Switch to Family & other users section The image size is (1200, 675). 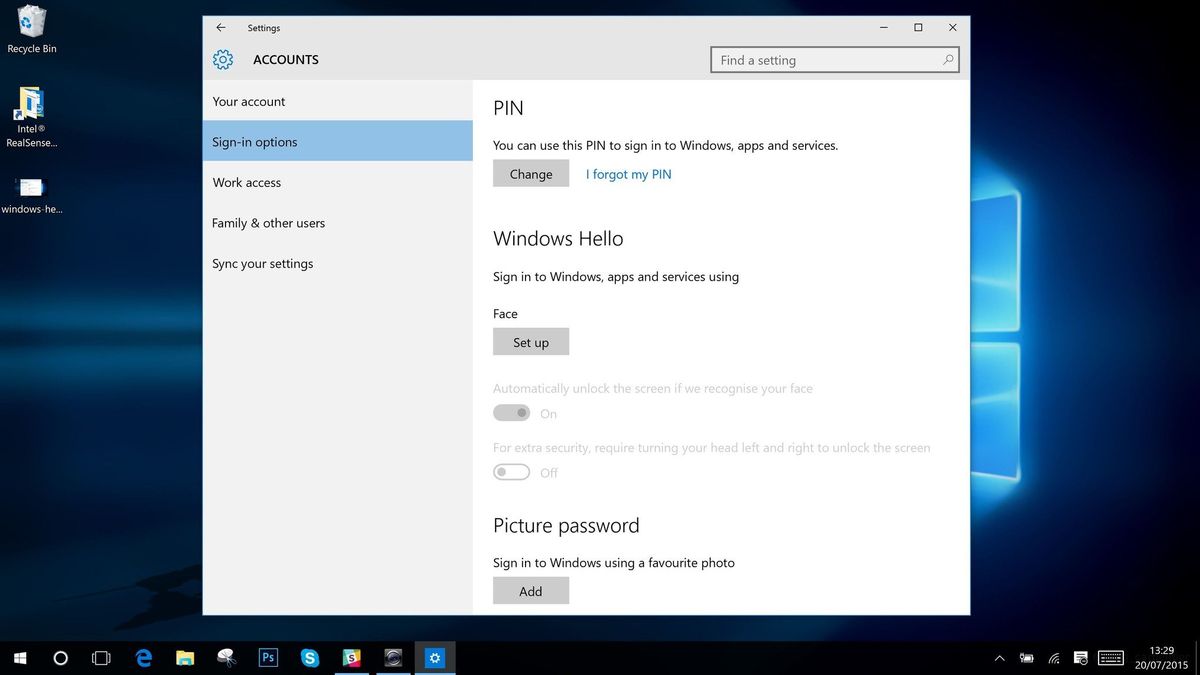(x=268, y=222)
